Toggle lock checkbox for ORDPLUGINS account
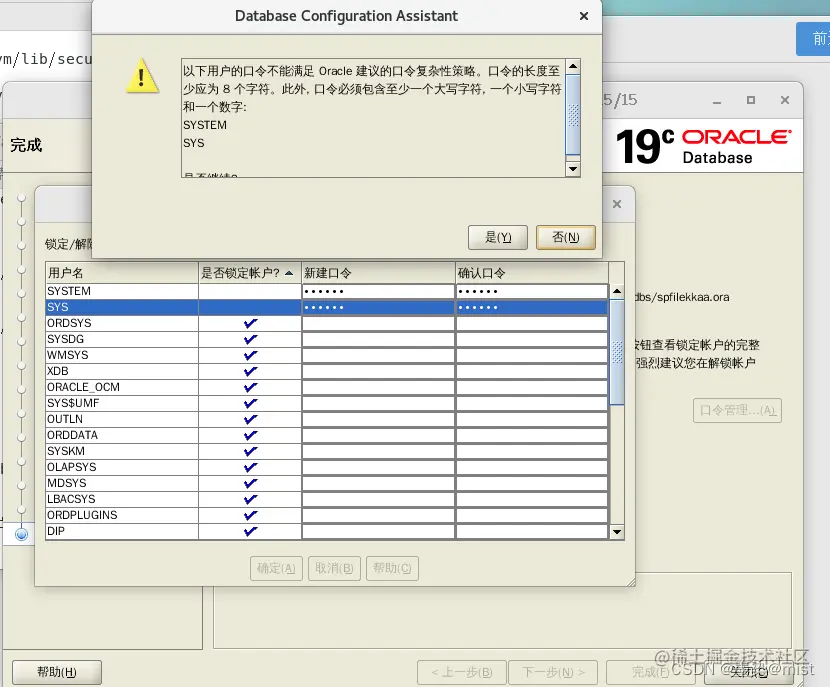Screen dimensions: 830x687 (250, 515)
